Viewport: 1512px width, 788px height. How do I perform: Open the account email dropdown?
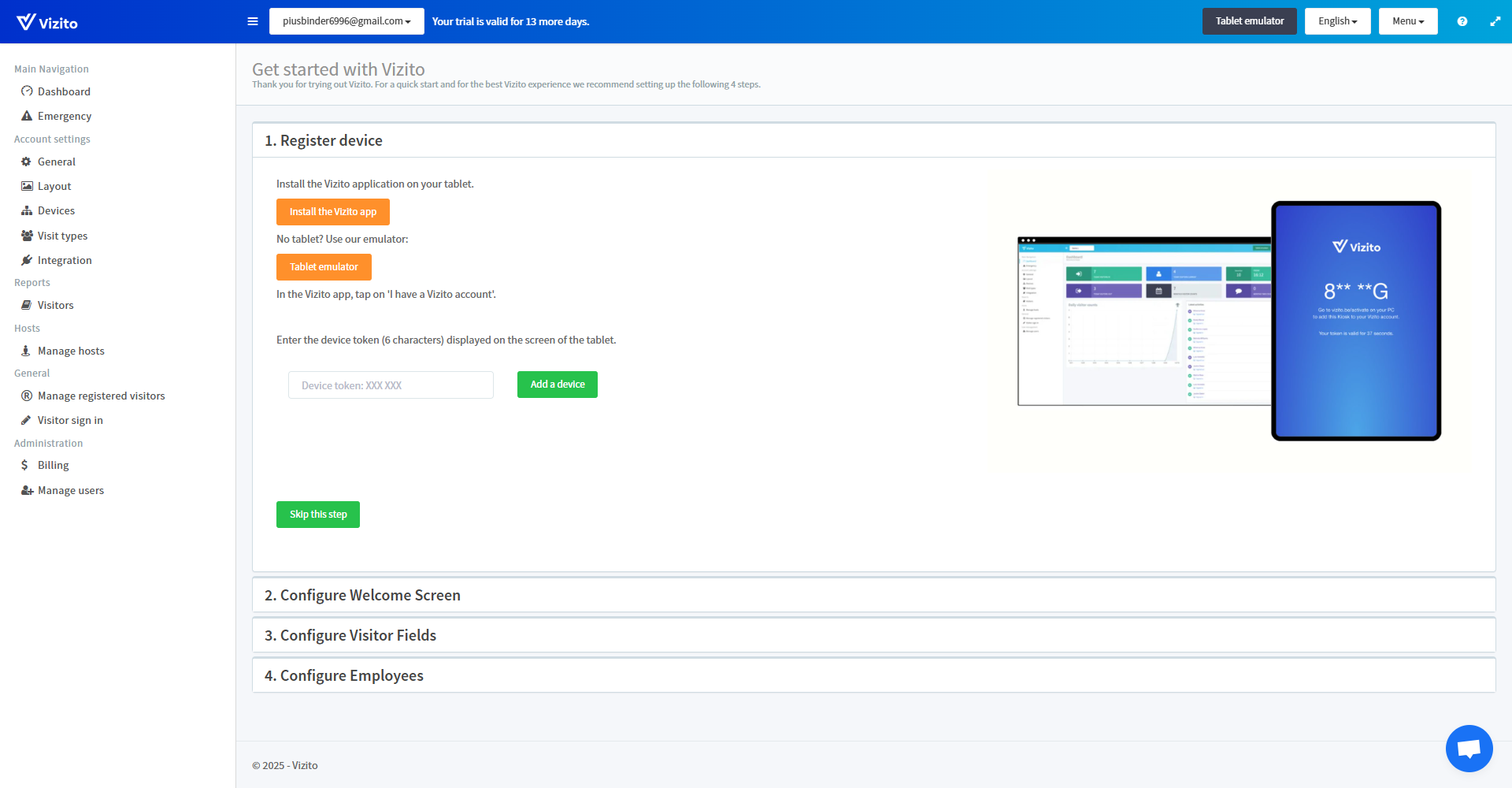[346, 21]
